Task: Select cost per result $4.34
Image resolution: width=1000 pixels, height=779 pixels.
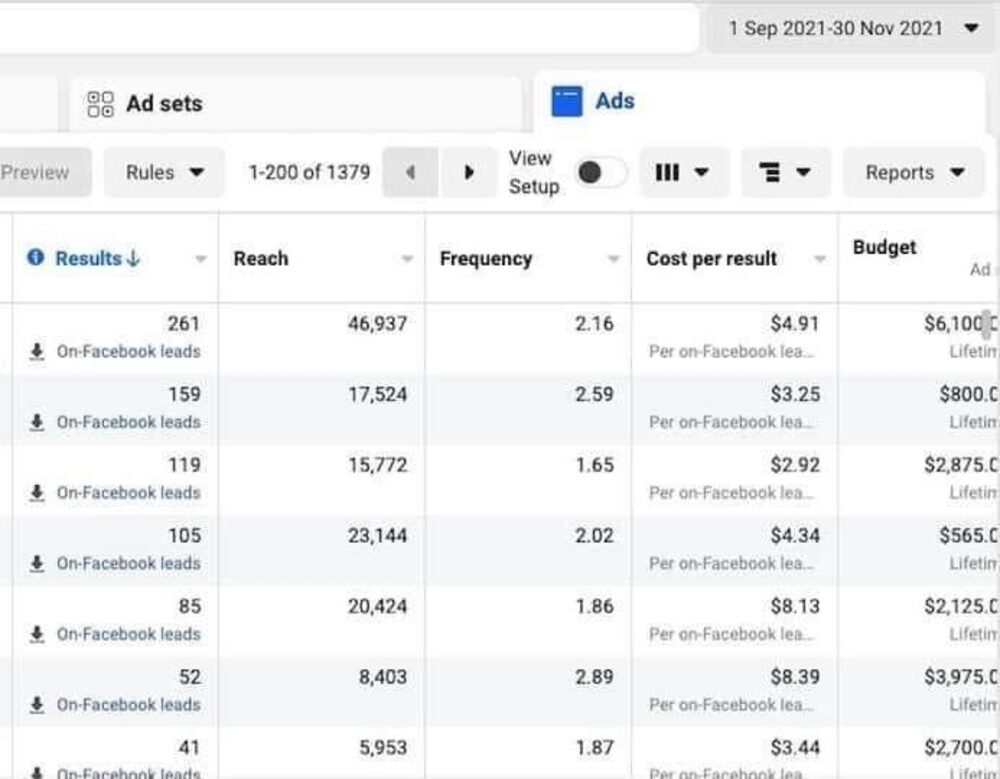Action: tap(795, 535)
